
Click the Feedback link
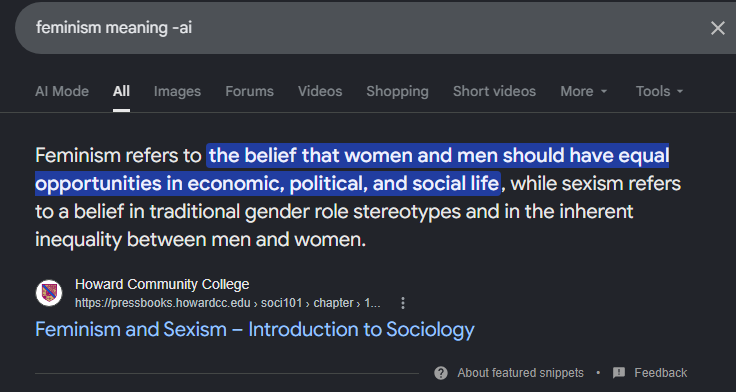pyautogui.click(x=660, y=373)
